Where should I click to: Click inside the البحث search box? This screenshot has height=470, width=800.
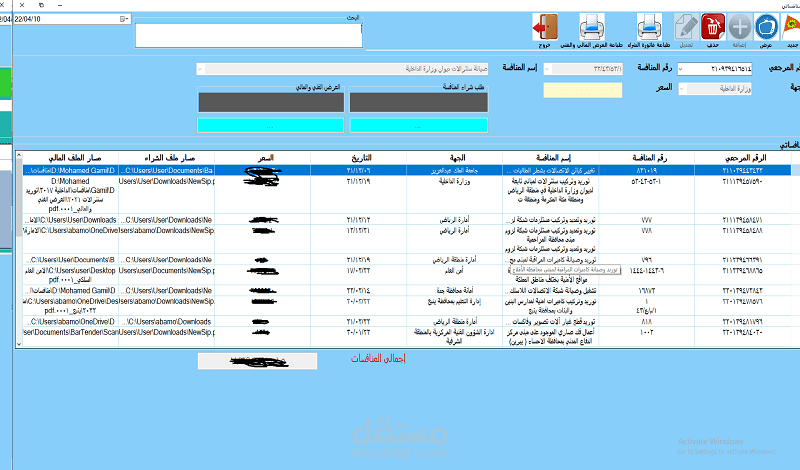(x=249, y=35)
